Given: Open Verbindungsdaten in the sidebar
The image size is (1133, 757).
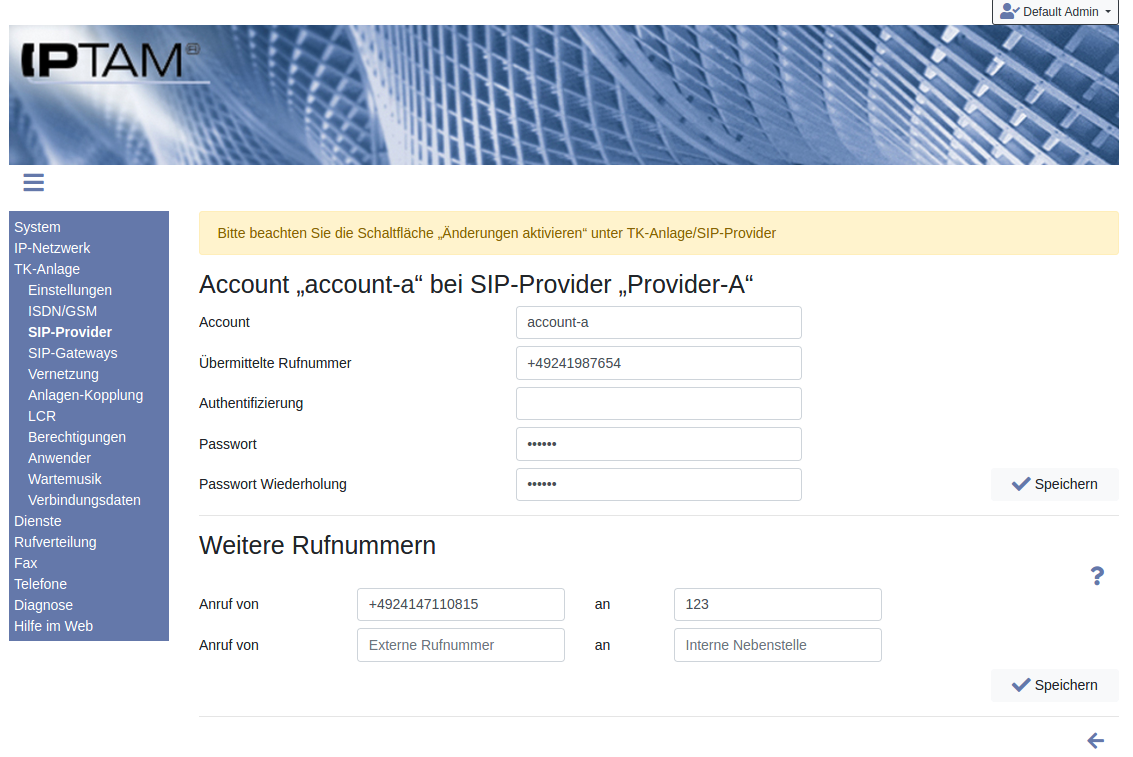Looking at the screenshot, I should [x=84, y=500].
